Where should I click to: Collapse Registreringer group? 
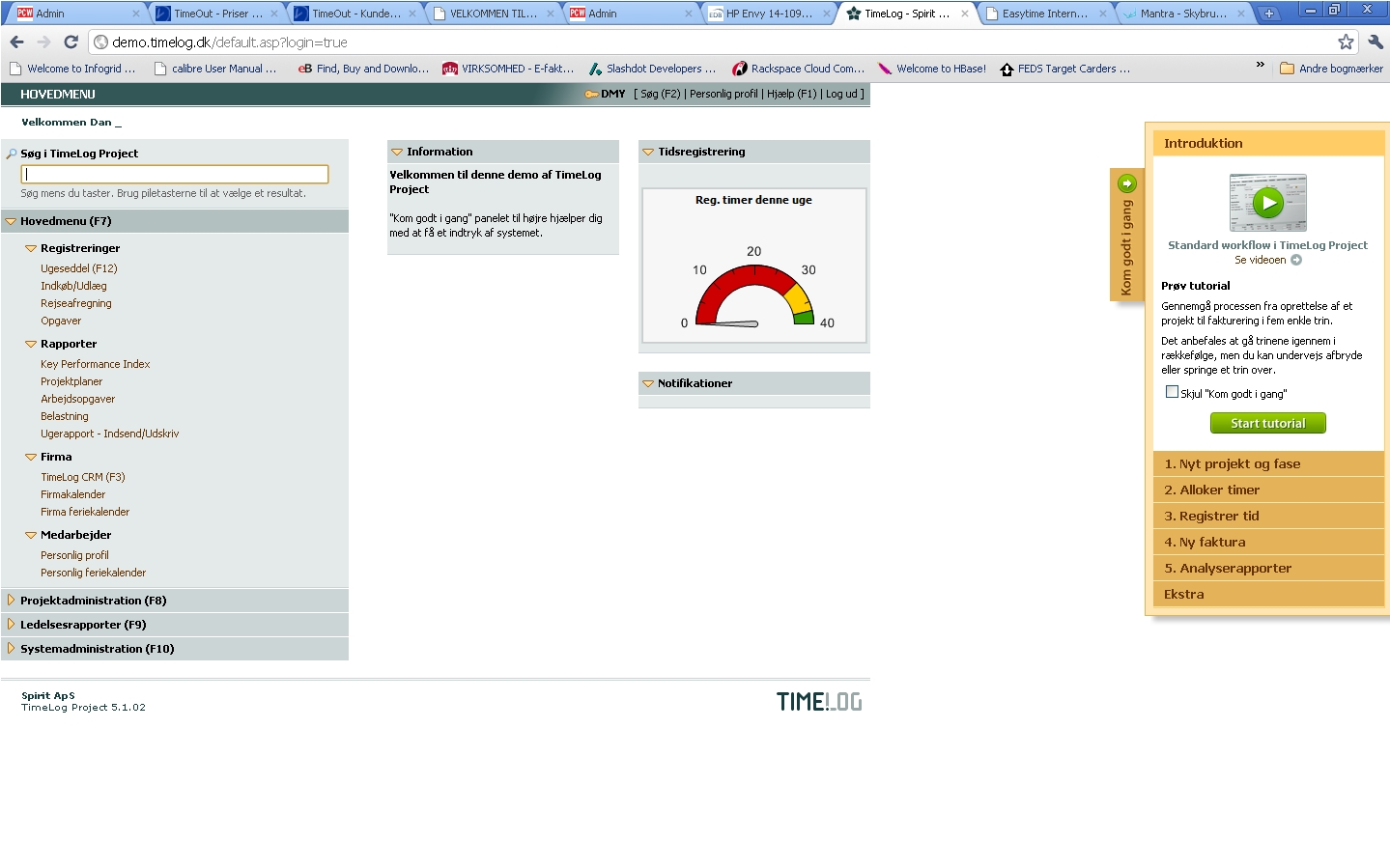(31, 248)
